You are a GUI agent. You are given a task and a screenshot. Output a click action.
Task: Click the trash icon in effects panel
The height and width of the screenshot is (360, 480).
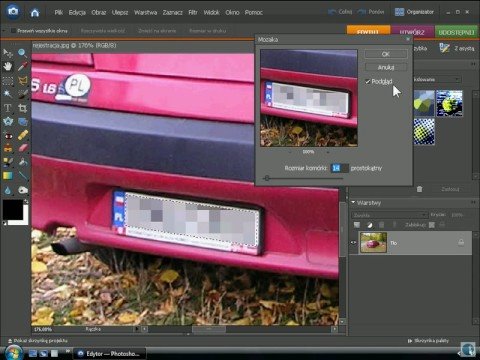(x=419, y=189)
